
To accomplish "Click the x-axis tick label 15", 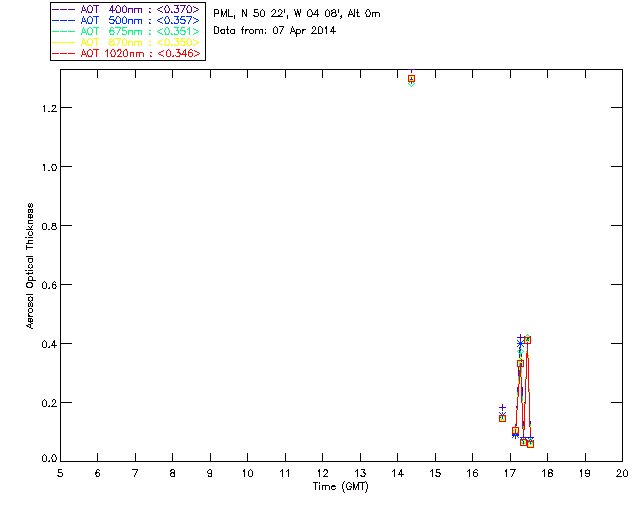I will [435, 473].
